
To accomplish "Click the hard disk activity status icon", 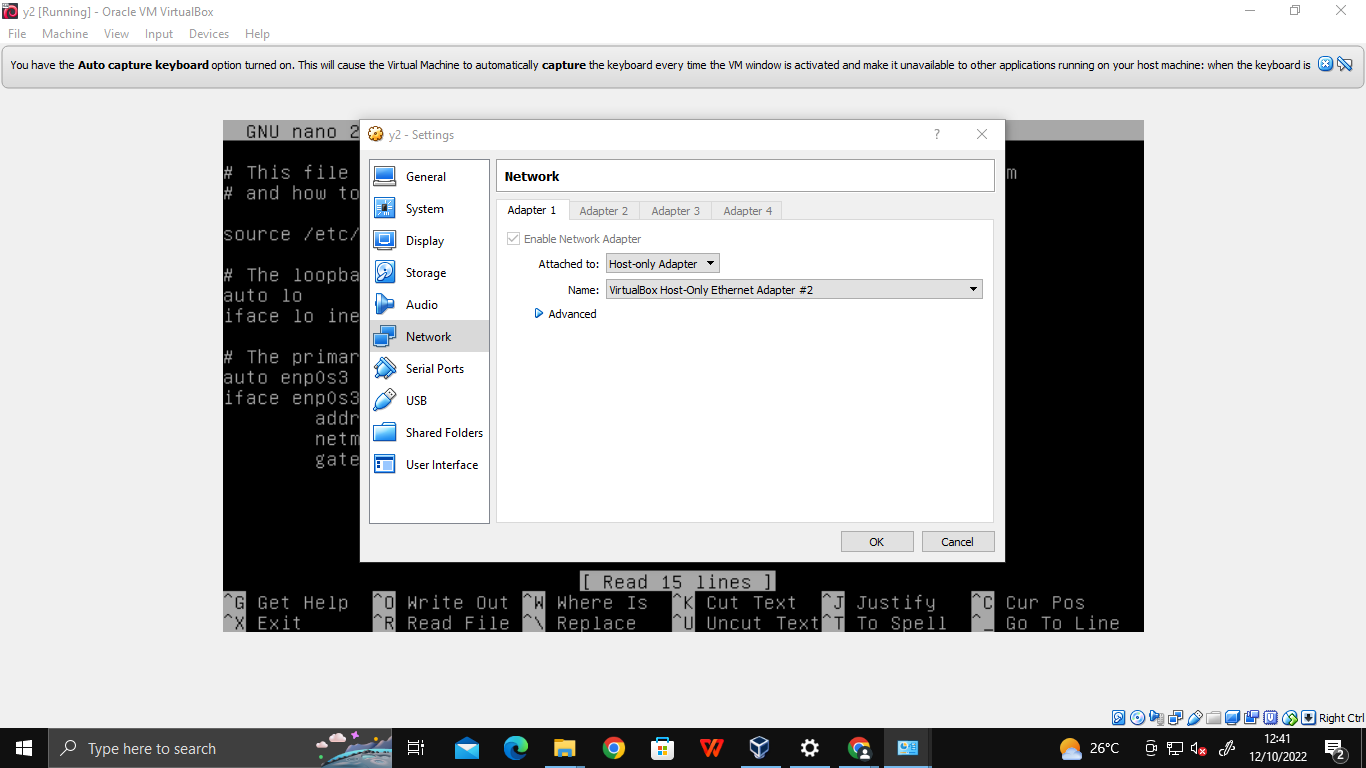I will tap(1118, 718).
